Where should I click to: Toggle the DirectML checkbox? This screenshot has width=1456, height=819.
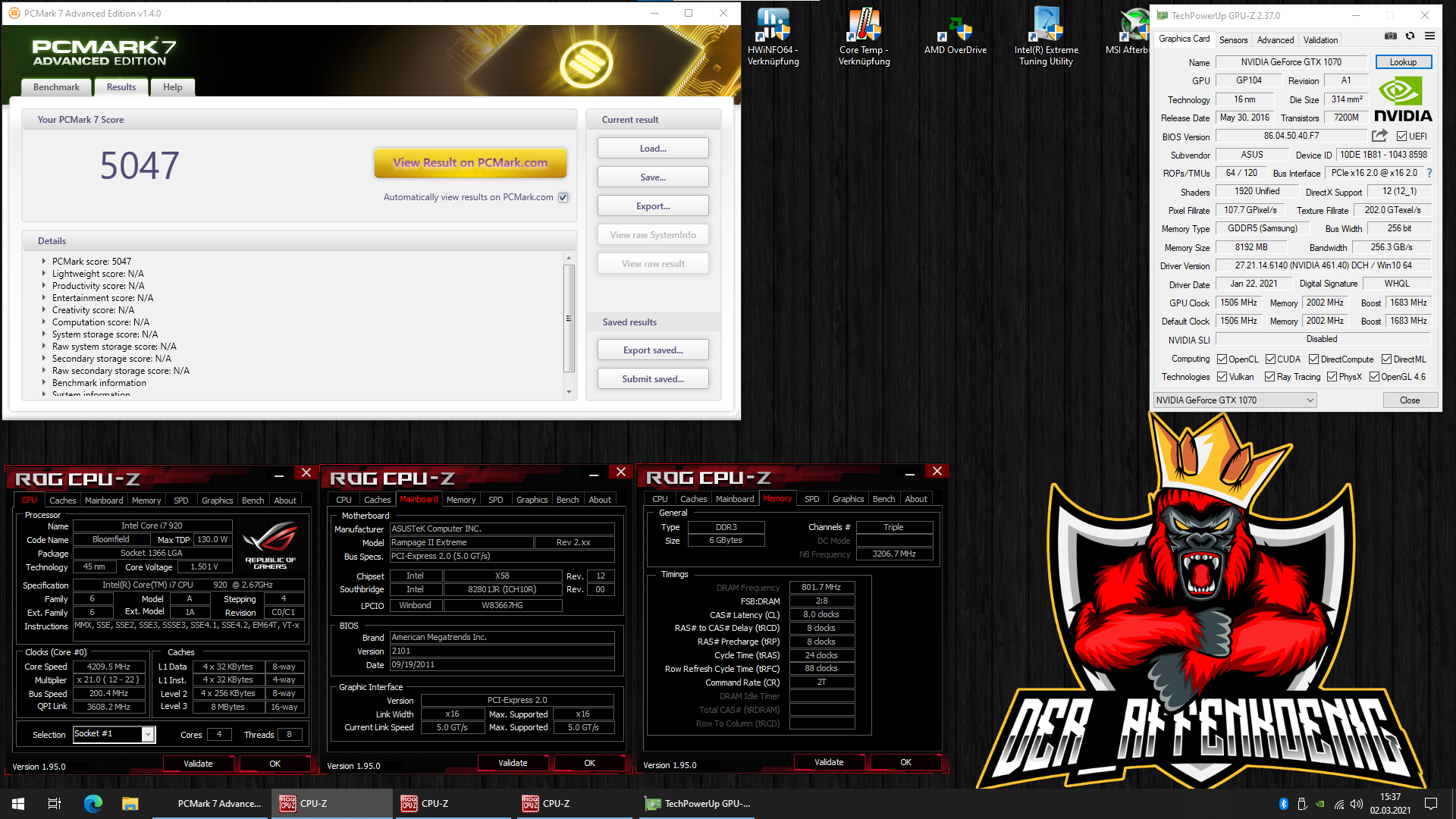click(1386, 359)
